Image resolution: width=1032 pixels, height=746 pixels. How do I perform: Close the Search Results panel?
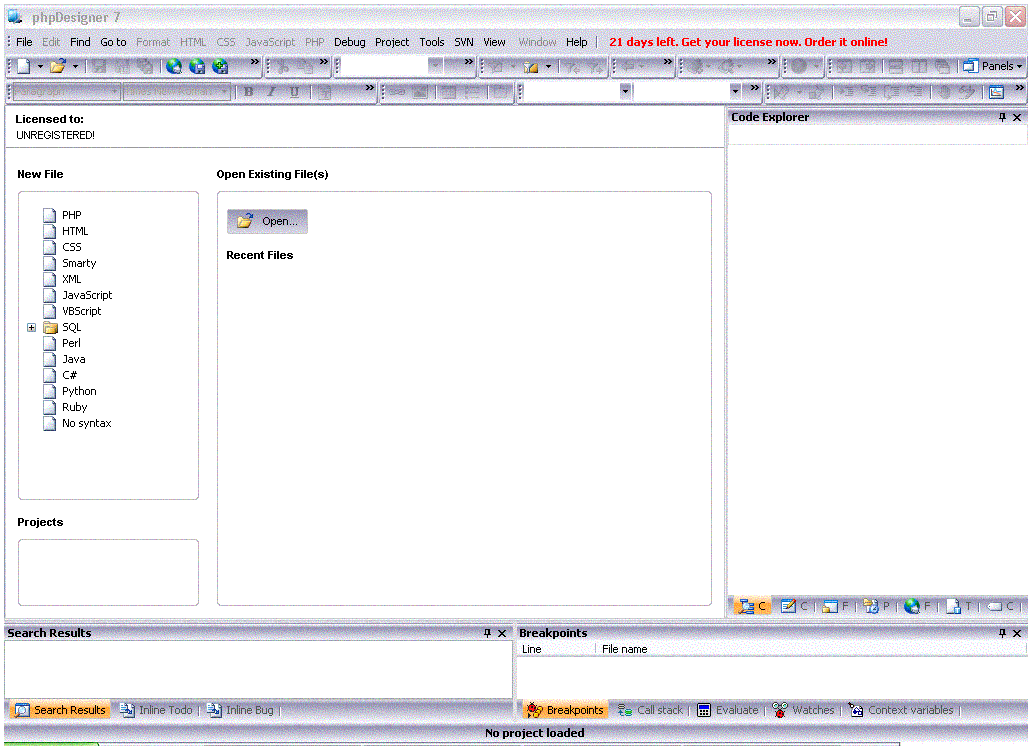tap(502, 633)
